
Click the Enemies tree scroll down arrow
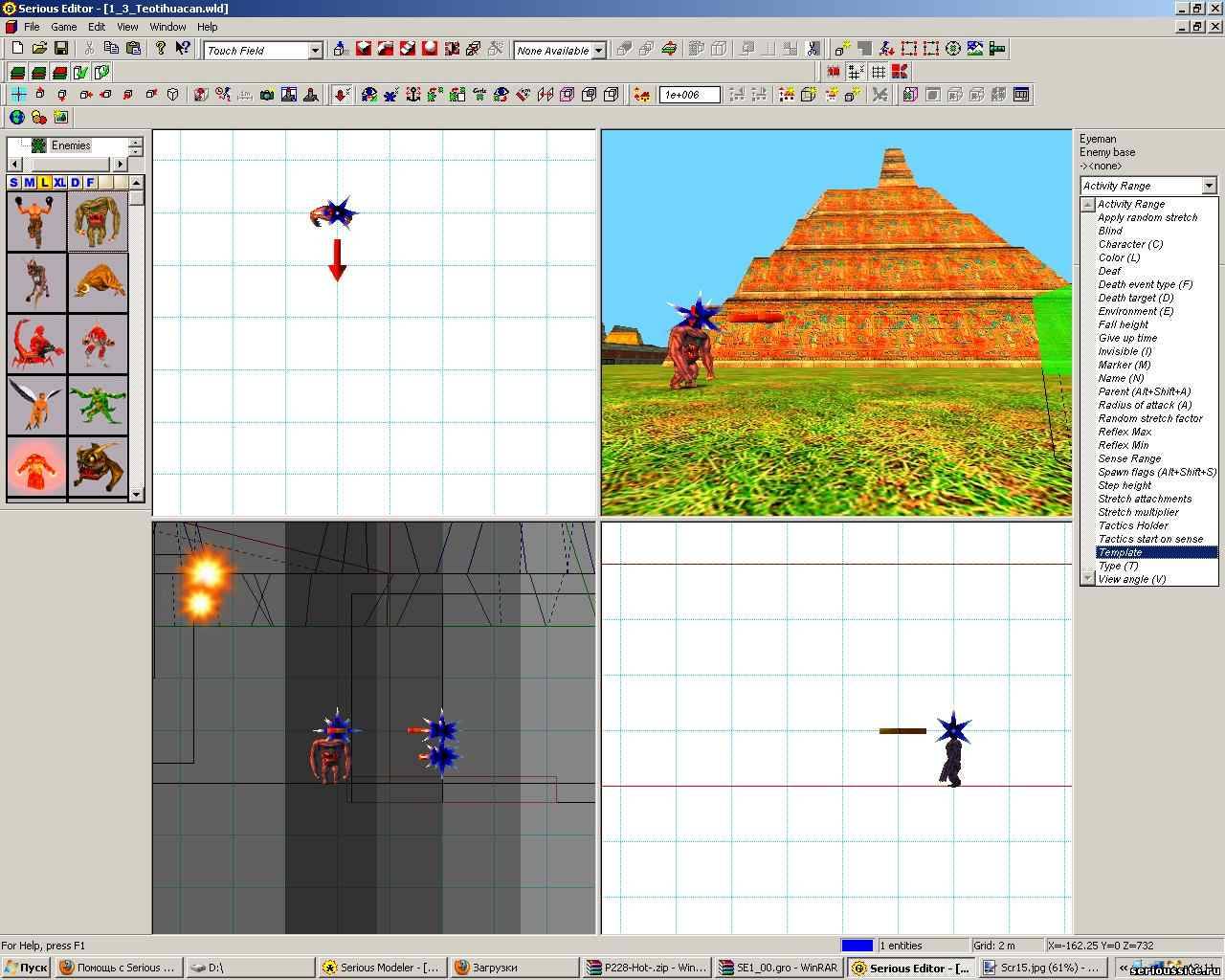(x=135, y=150)
